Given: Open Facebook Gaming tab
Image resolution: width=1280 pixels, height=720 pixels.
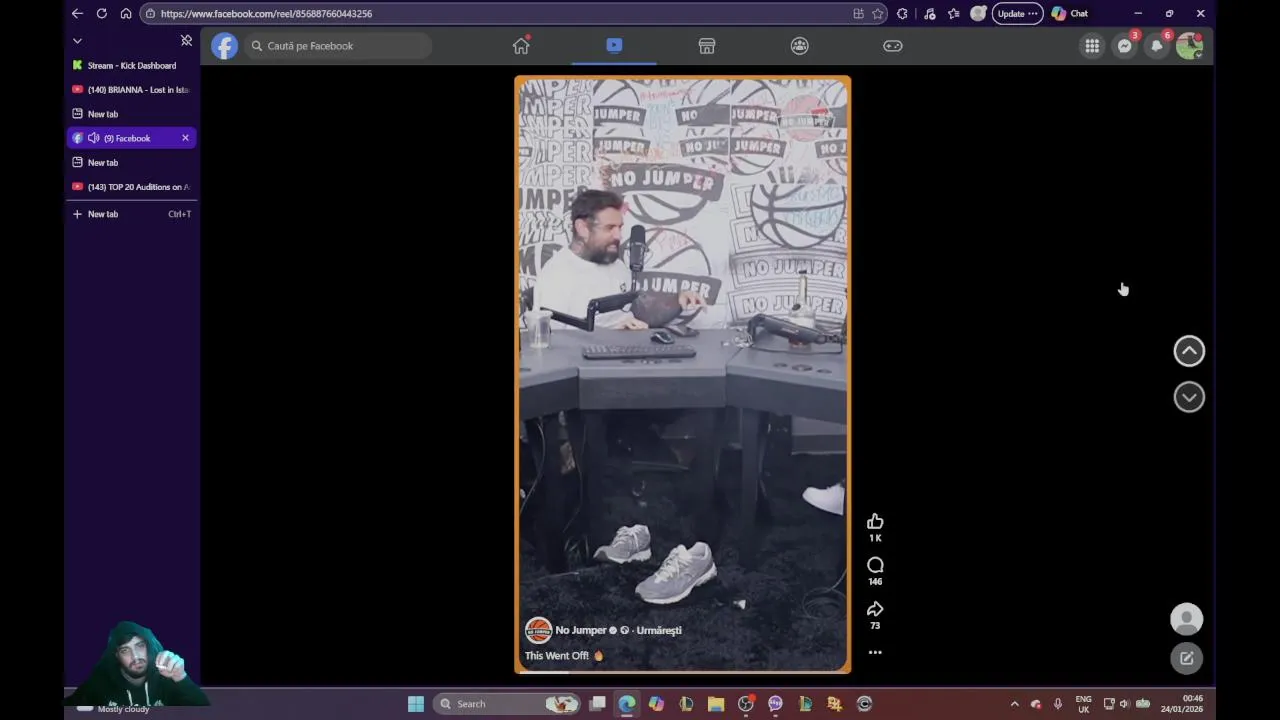Looking at the screenshot, I should point(893,46).
